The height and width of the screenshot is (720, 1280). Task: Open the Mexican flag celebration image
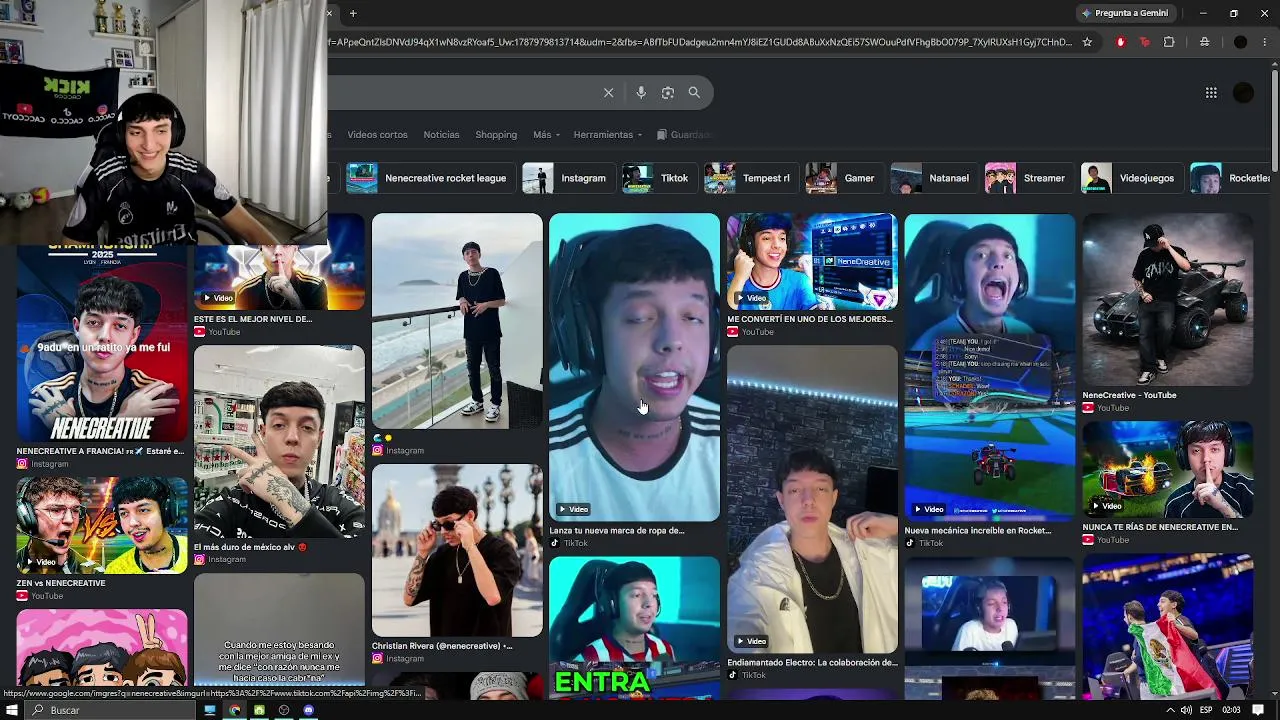pos(1167,627)
